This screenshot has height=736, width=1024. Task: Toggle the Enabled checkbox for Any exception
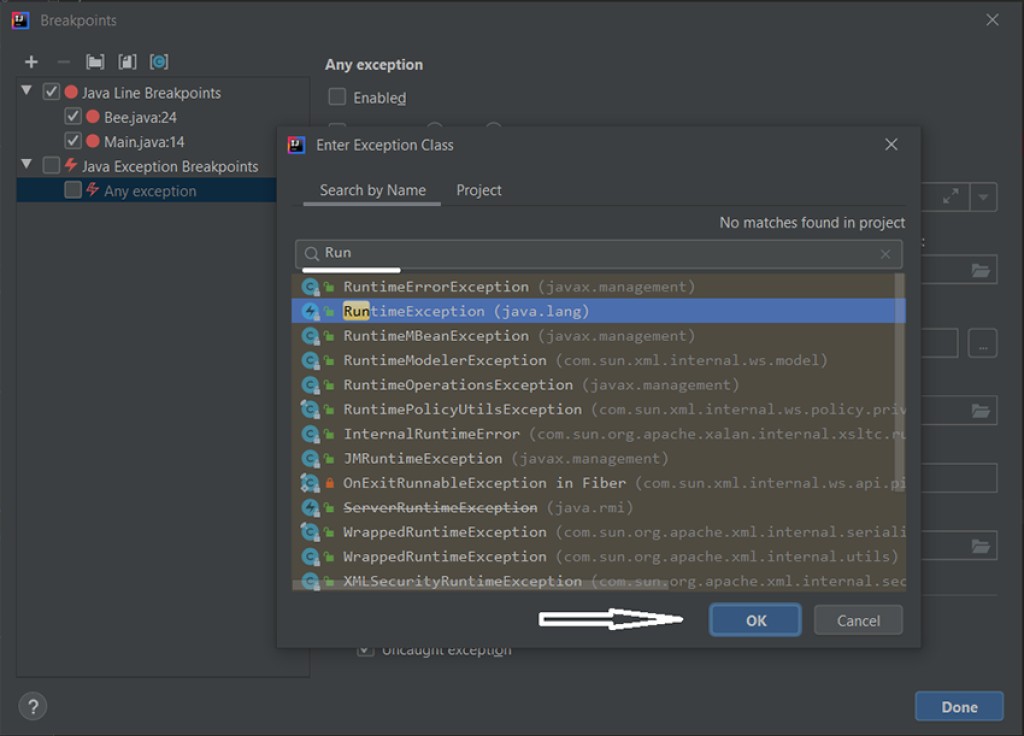337,97
